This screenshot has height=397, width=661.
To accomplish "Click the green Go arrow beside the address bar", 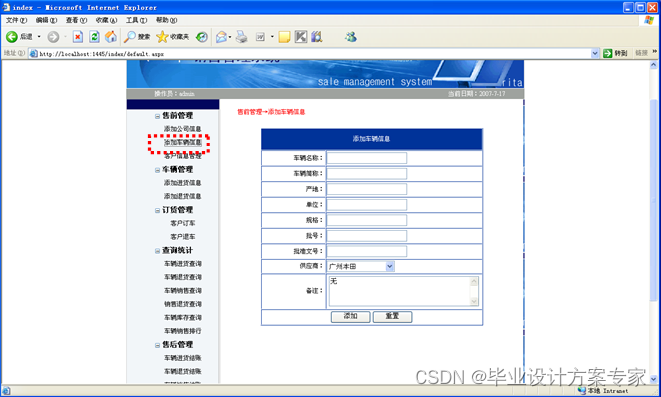I will tap(607, 53).
